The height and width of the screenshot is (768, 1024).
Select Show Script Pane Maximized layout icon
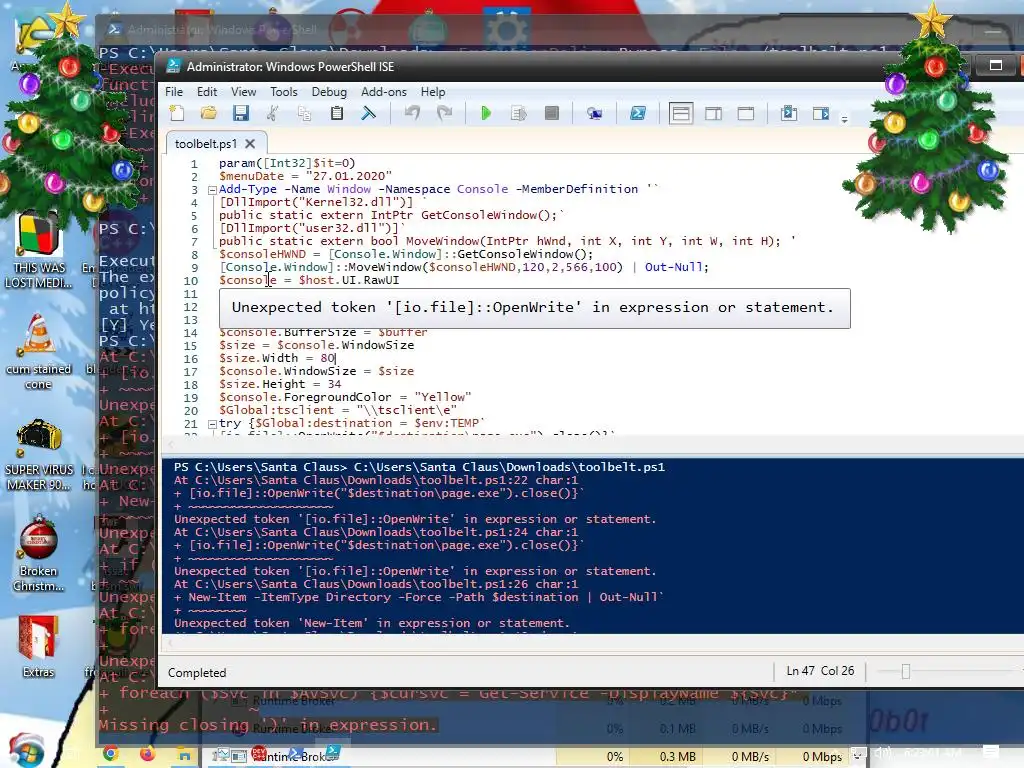point(746,114)
